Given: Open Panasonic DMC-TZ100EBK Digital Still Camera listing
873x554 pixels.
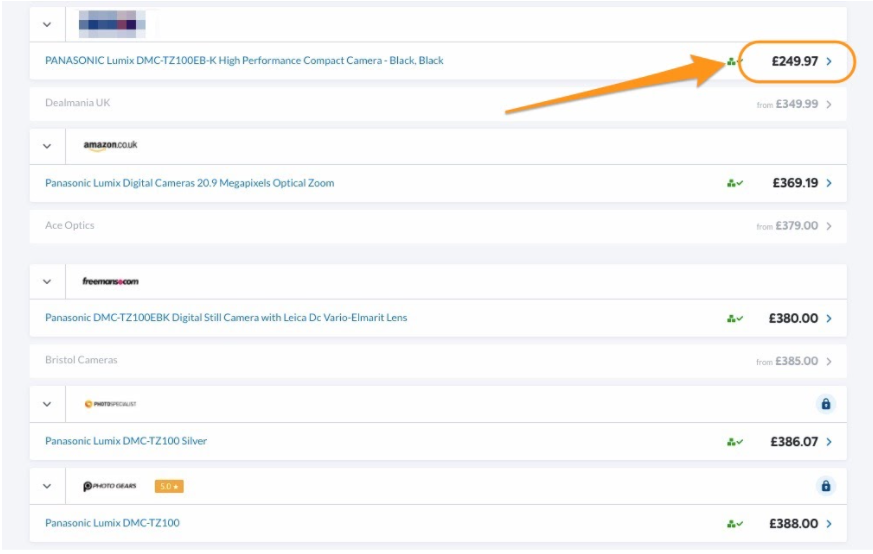Looking at the screenshot, I should (x=225, y=317).
